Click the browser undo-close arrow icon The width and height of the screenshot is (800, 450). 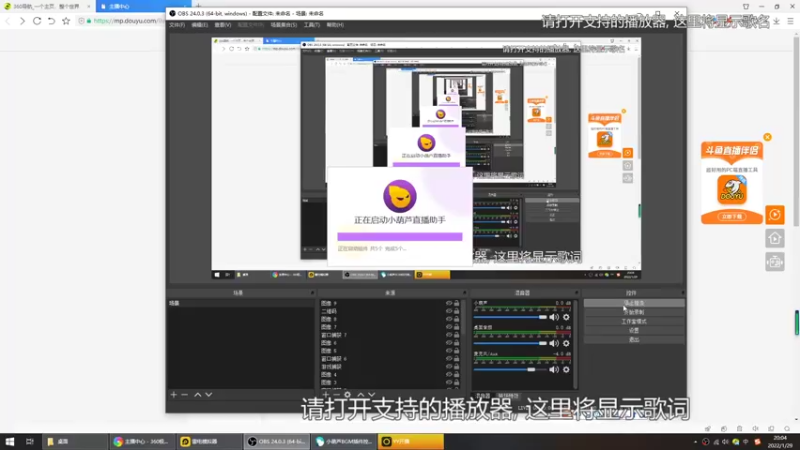click(52, 21)
